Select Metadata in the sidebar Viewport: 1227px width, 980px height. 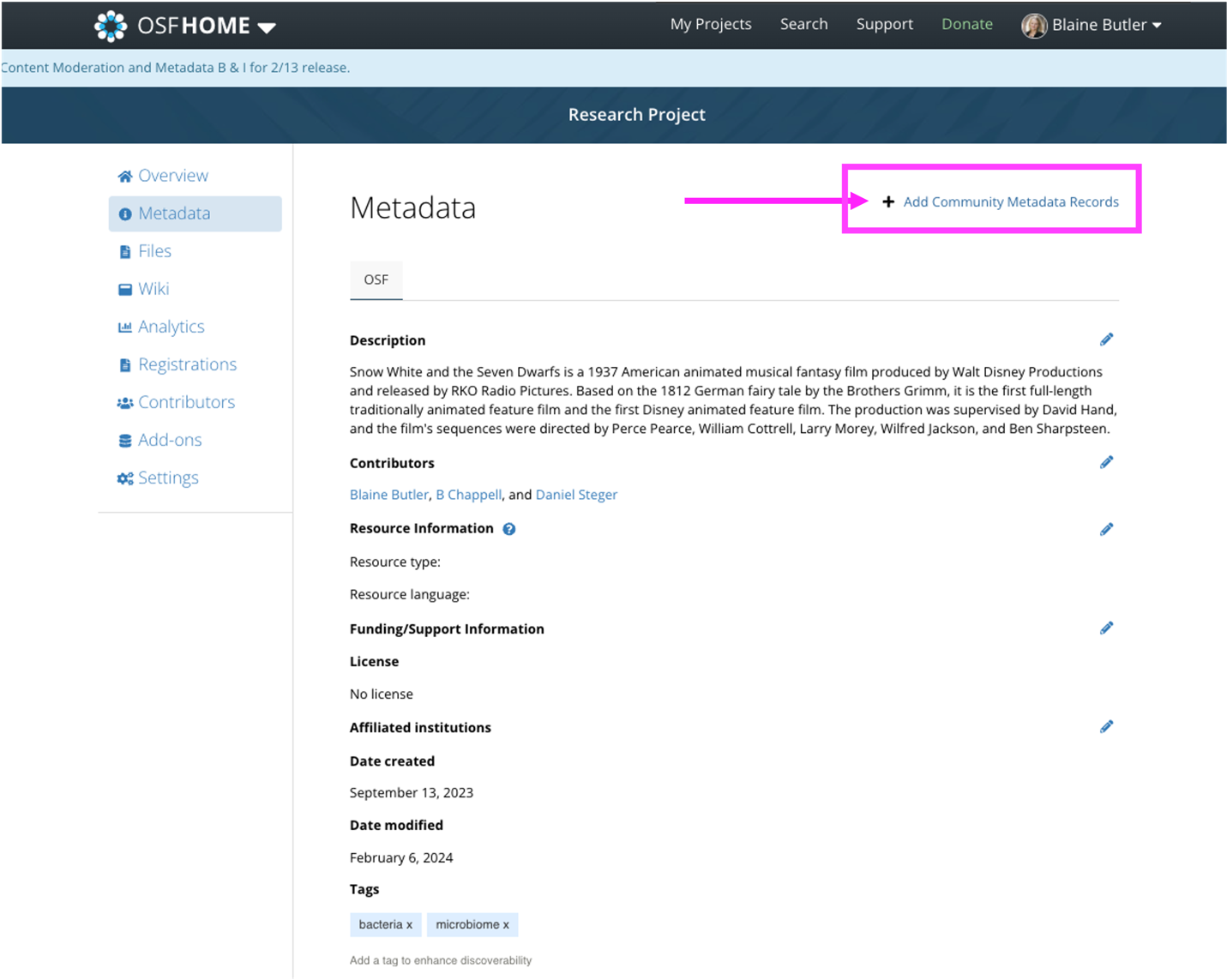point(195,213)
